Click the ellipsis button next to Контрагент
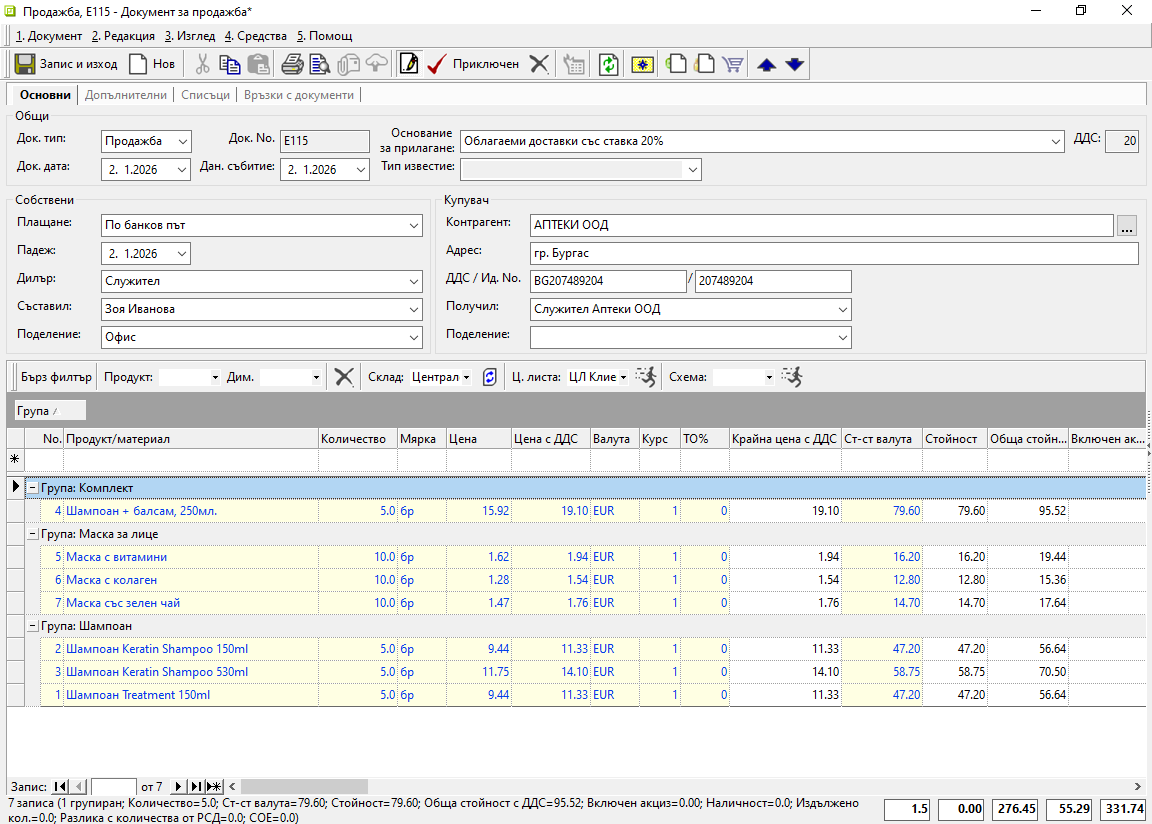Screen dimensions: 1152x824 1127,226
